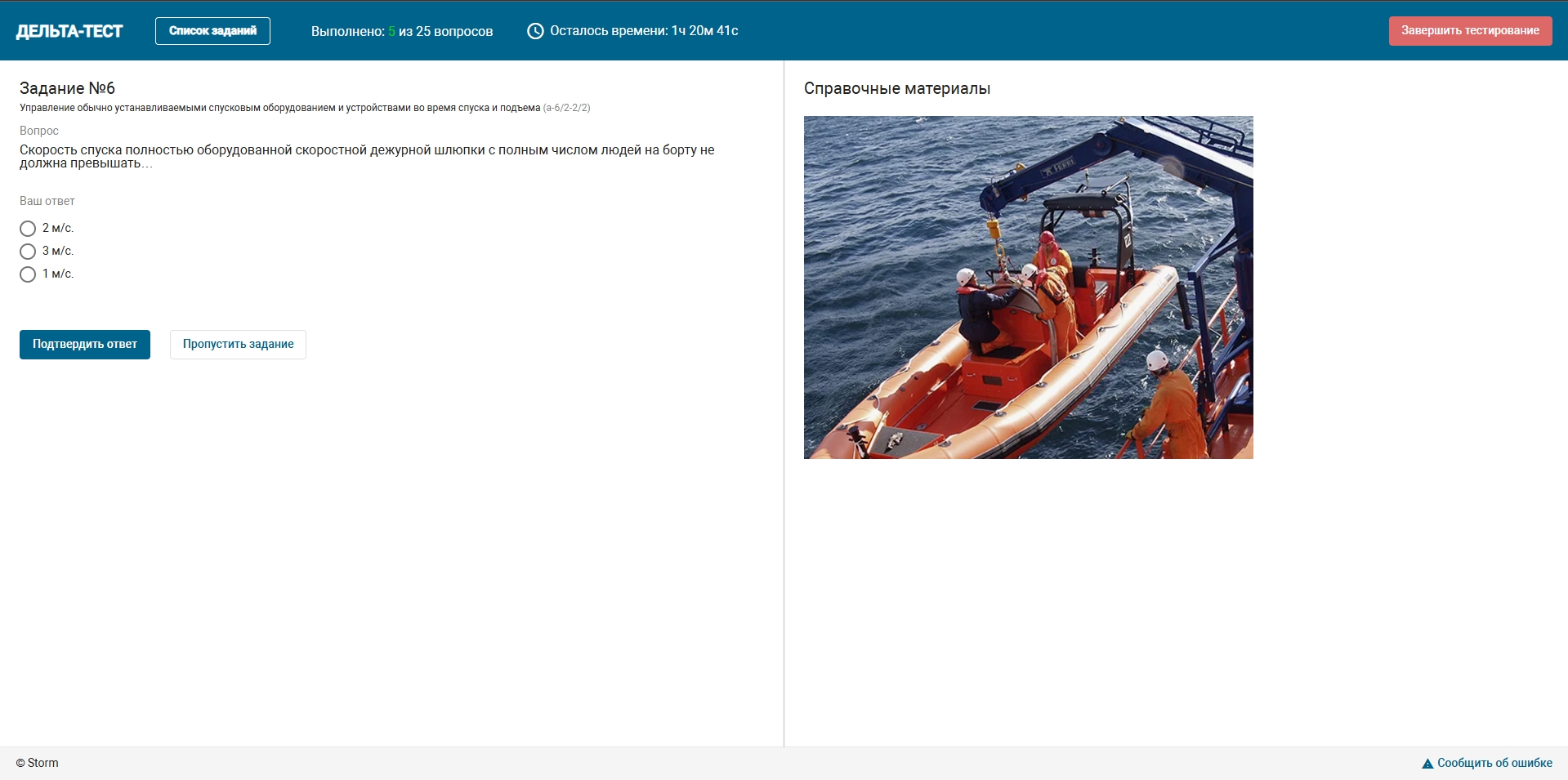Click the ДЕЛЬТА-ТЕСТ logo

click(69, 31)
